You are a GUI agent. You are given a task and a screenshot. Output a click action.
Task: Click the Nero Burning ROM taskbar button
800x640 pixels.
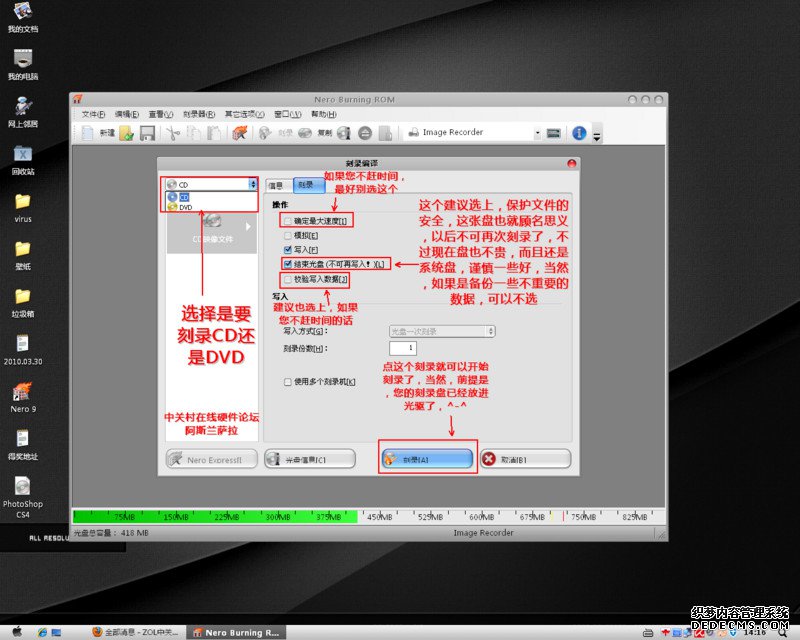[x=236, y=632]
